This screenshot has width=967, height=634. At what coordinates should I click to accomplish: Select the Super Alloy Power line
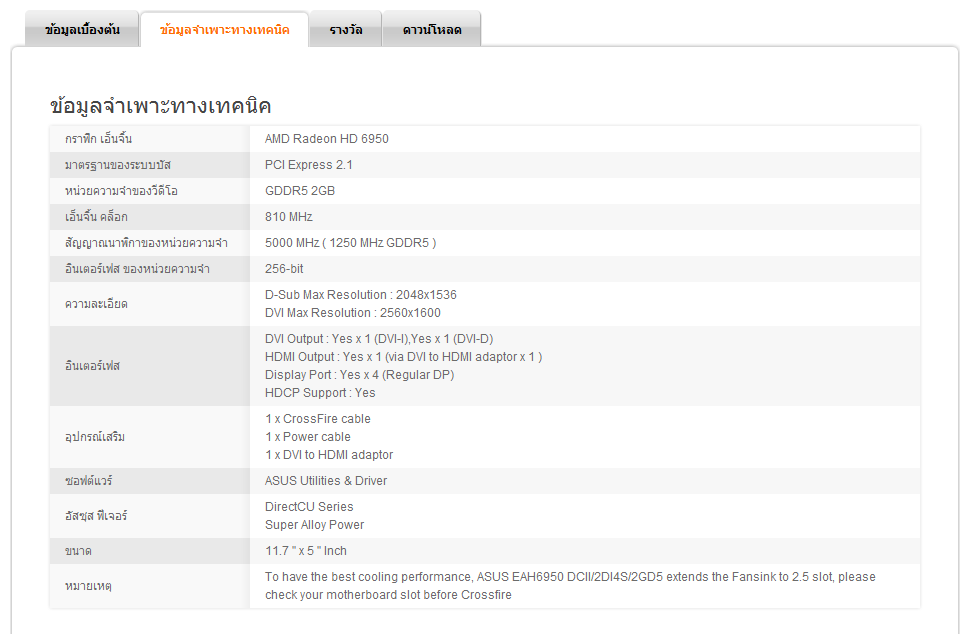pos(315,525)
